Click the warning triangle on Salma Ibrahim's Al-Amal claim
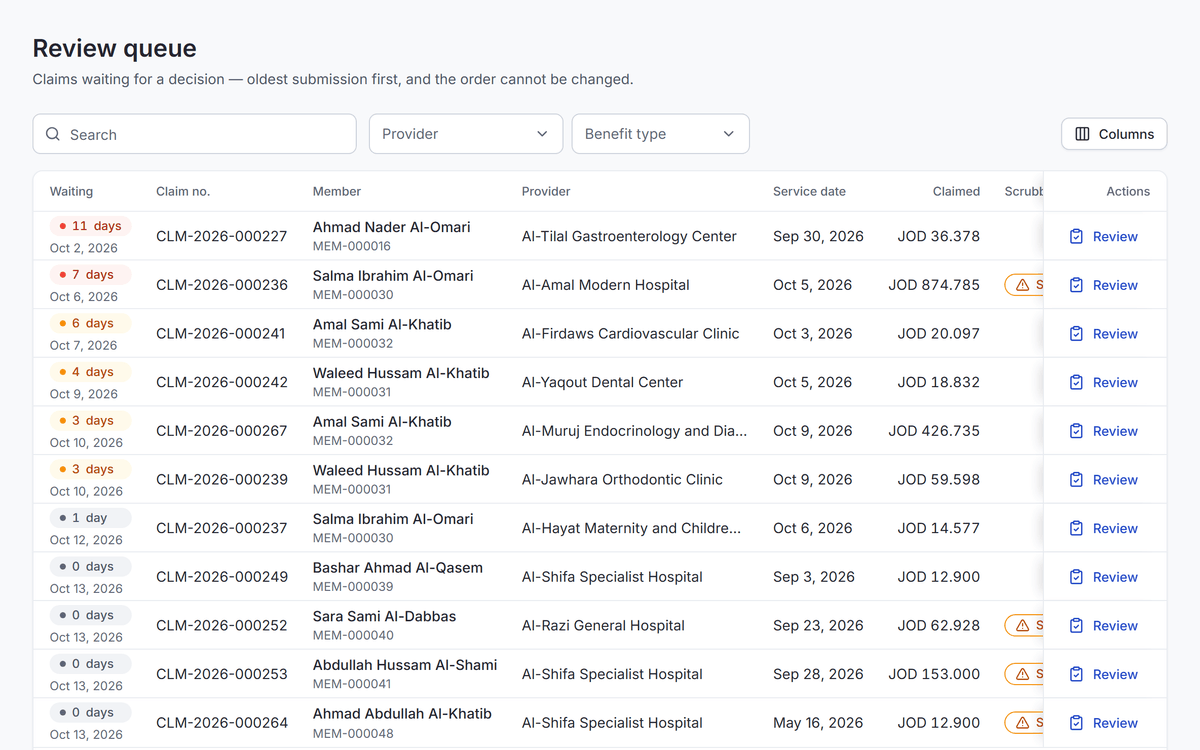Viewport: 1200px width, 750px height. pos(1022,285)
